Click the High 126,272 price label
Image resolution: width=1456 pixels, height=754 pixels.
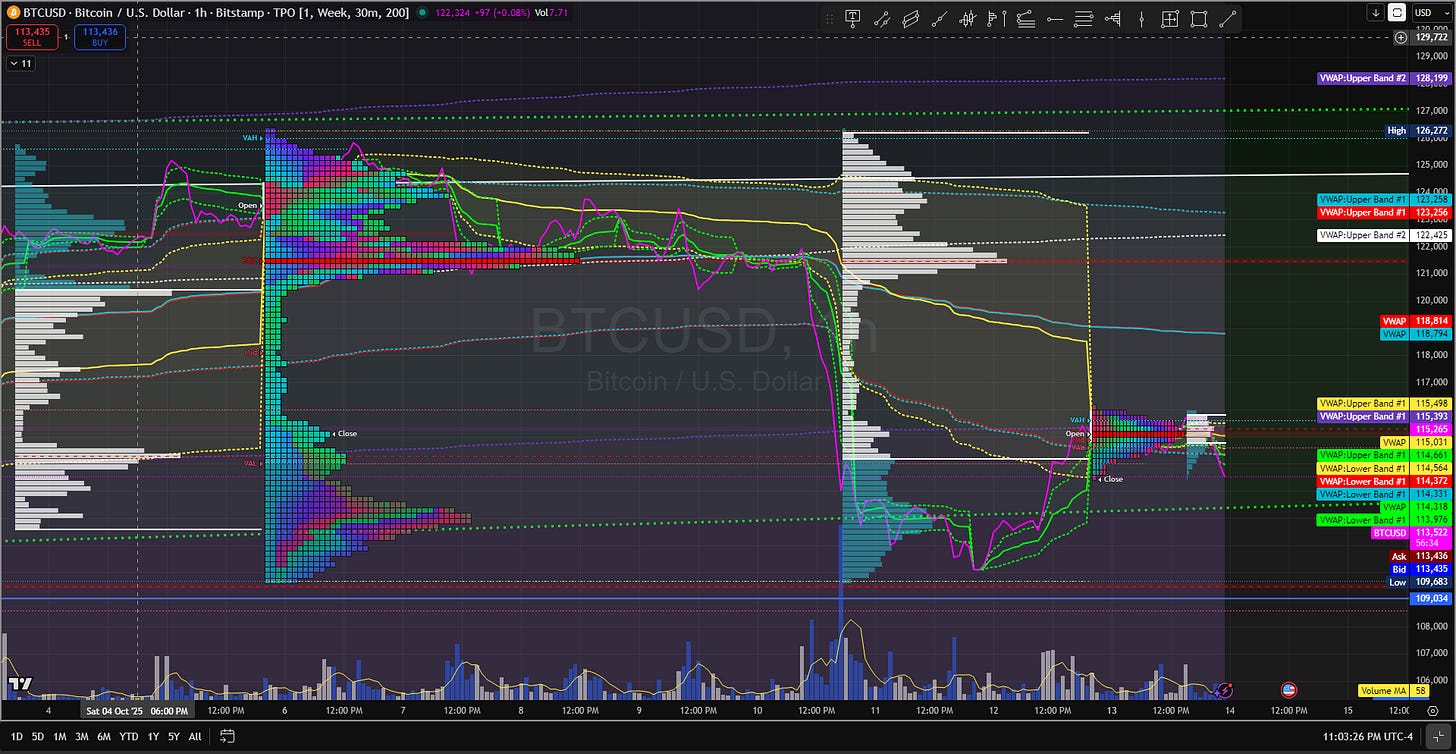(1418, 130)
